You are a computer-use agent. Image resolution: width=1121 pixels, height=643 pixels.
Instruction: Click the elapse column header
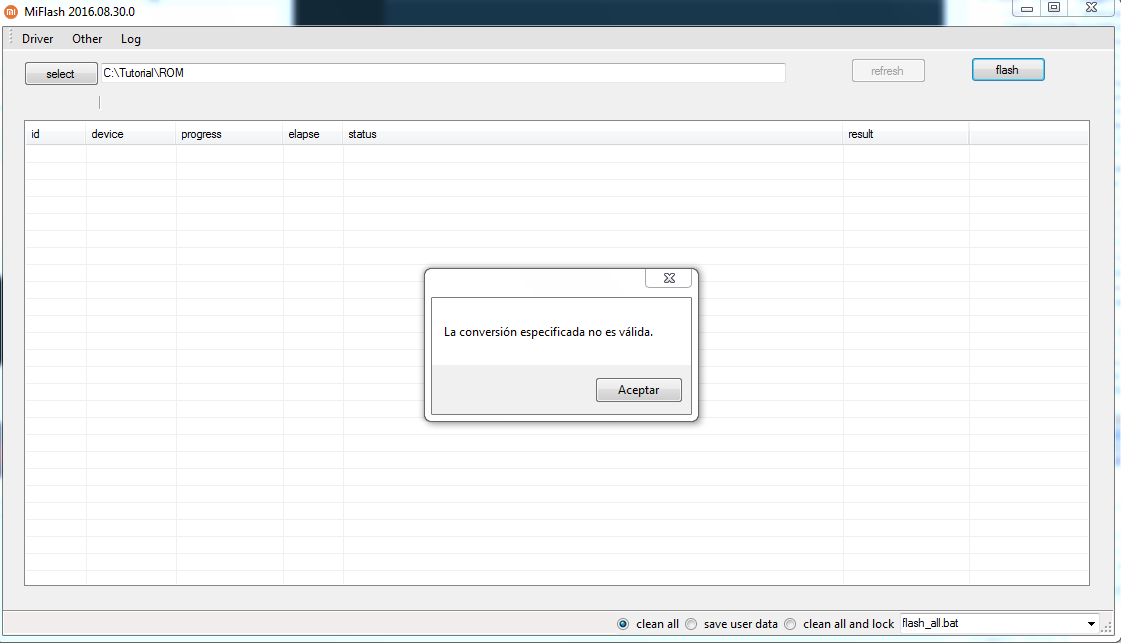(x=313, y=134)
